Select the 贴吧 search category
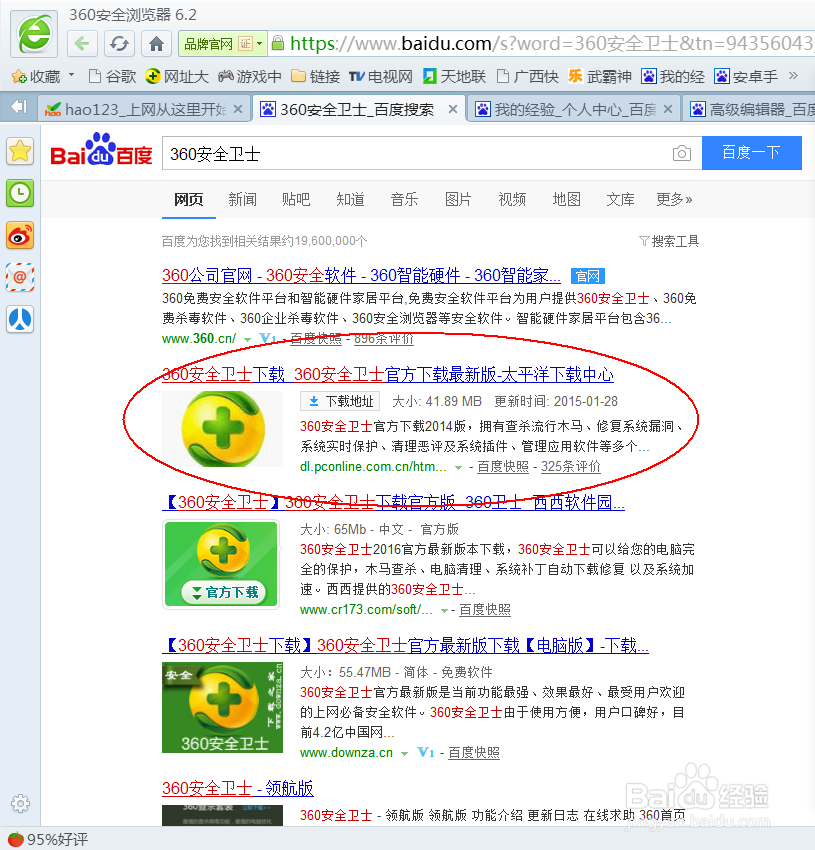Screen dimensions: 815x850 (296, 199)
